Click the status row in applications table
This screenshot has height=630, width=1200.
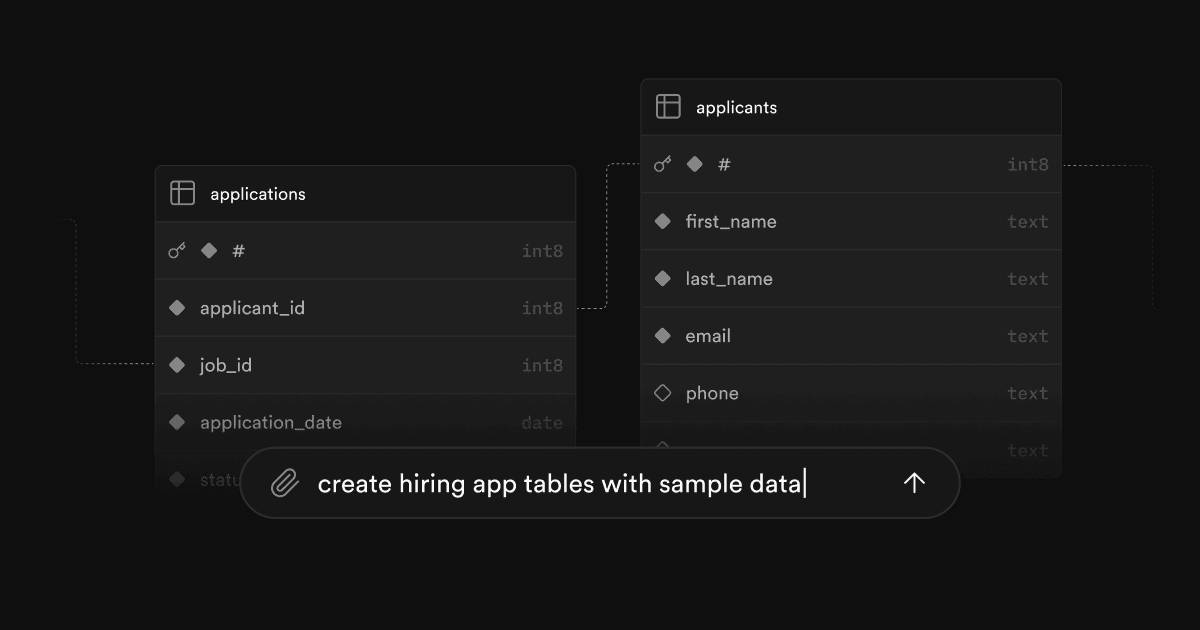coord(220,479)
